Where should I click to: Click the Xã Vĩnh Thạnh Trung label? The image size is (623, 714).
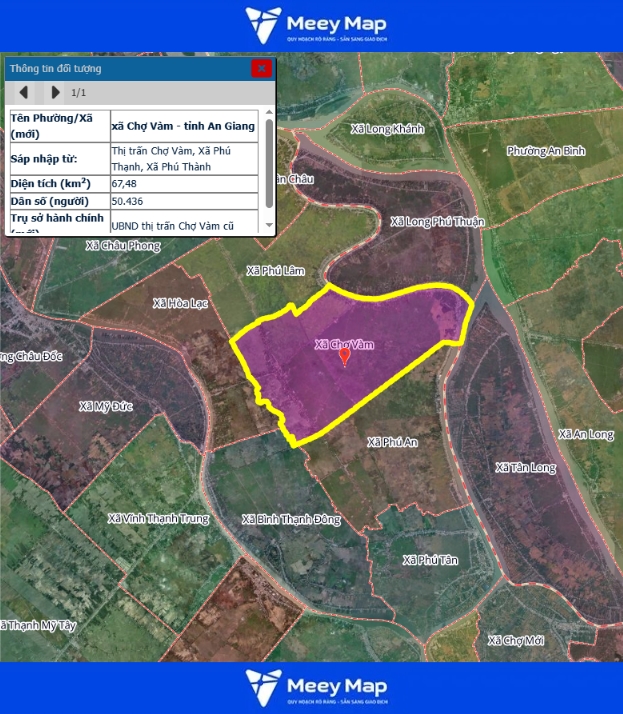tap(158, 518)
